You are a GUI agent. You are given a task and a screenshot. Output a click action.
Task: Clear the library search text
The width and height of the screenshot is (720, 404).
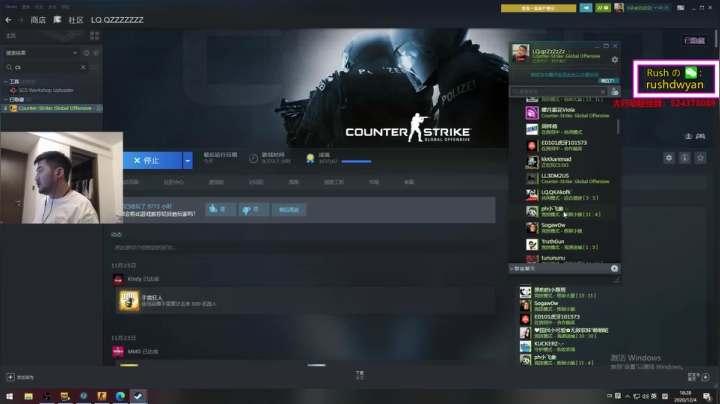[x=83, y=67]
